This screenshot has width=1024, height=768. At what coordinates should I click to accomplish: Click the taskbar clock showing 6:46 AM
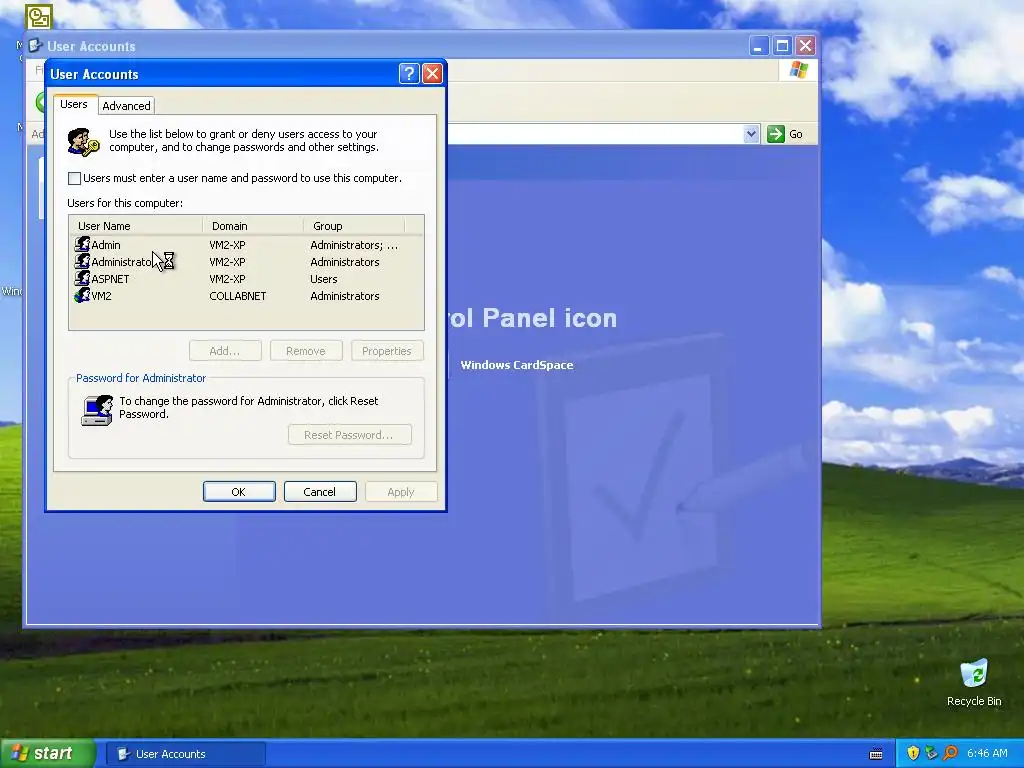[x=987, y=753]
